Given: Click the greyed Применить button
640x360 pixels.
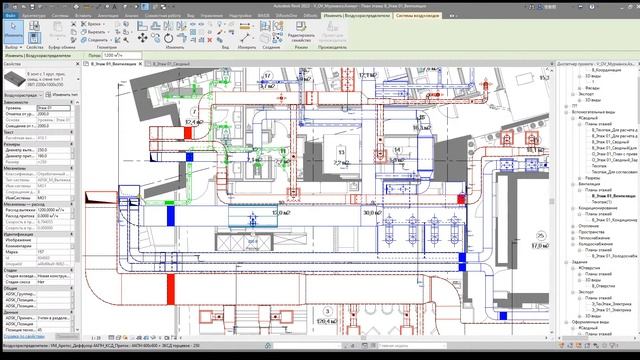Looking at the screenshot, I should [x=67, y=337].
